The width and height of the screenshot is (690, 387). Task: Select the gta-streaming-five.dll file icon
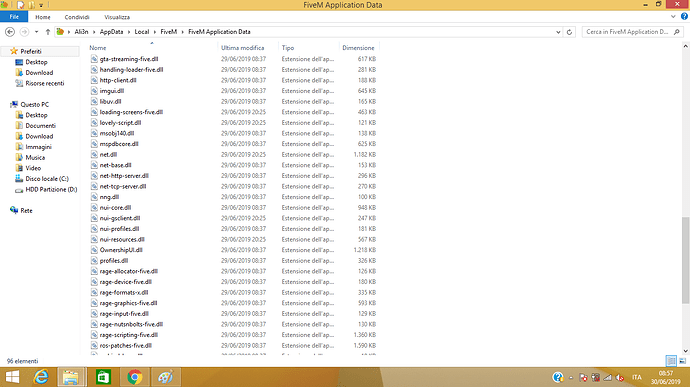click(94, 59)
